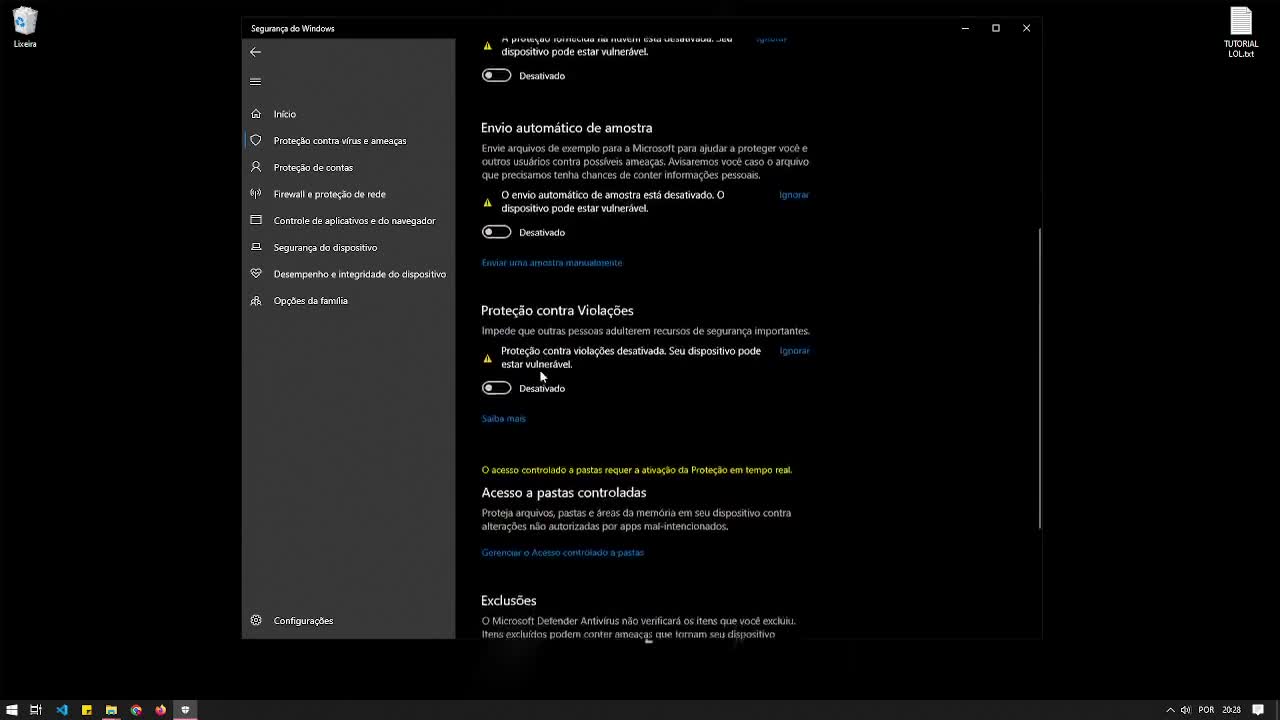Expand the sidebar hamburger menu
Image resolution: width=1280 pixels, height=720 pixels.
(x=256, y=82)
